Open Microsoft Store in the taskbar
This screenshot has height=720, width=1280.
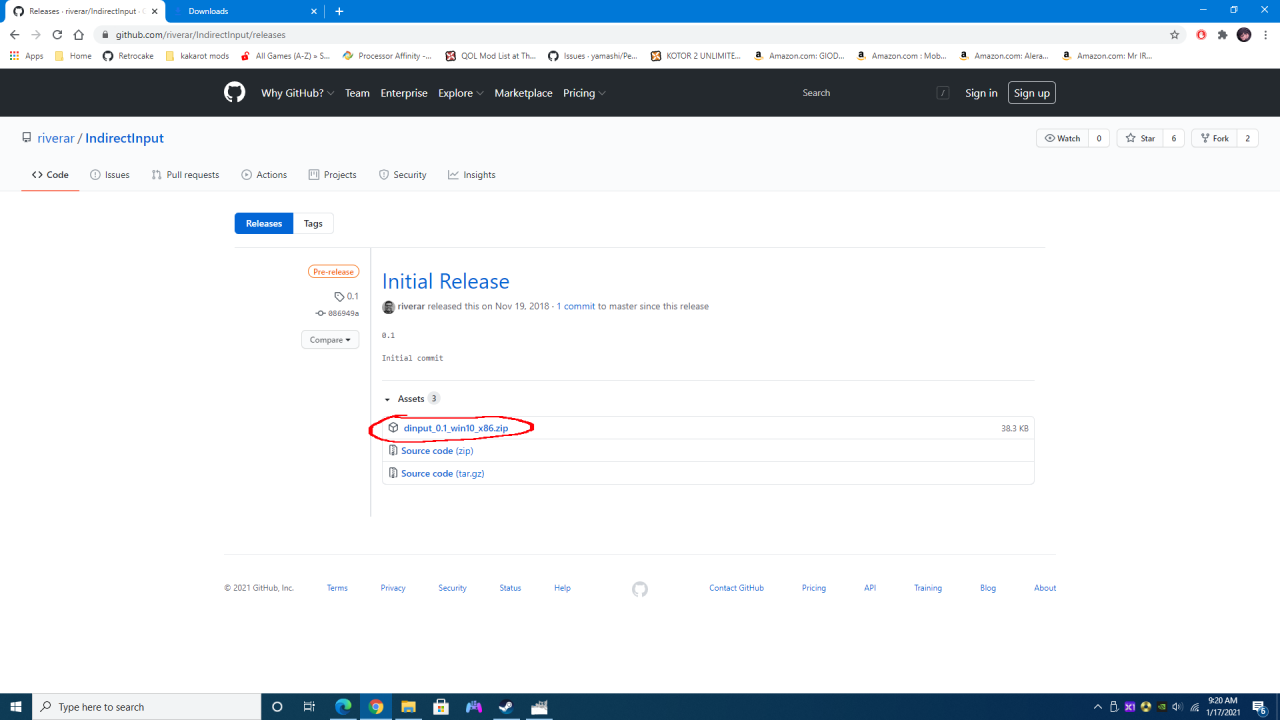441,707
